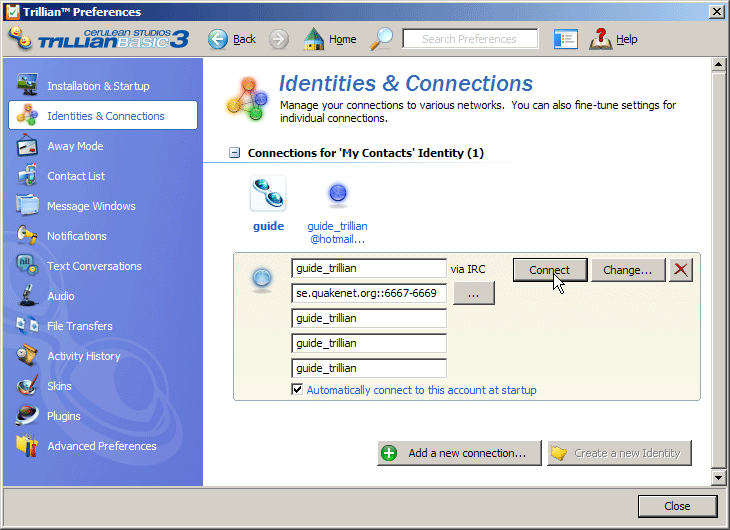Open the File Transfers section
This screenshot has height=530, width=730.
pyautogui.click(x=80, y=326)
